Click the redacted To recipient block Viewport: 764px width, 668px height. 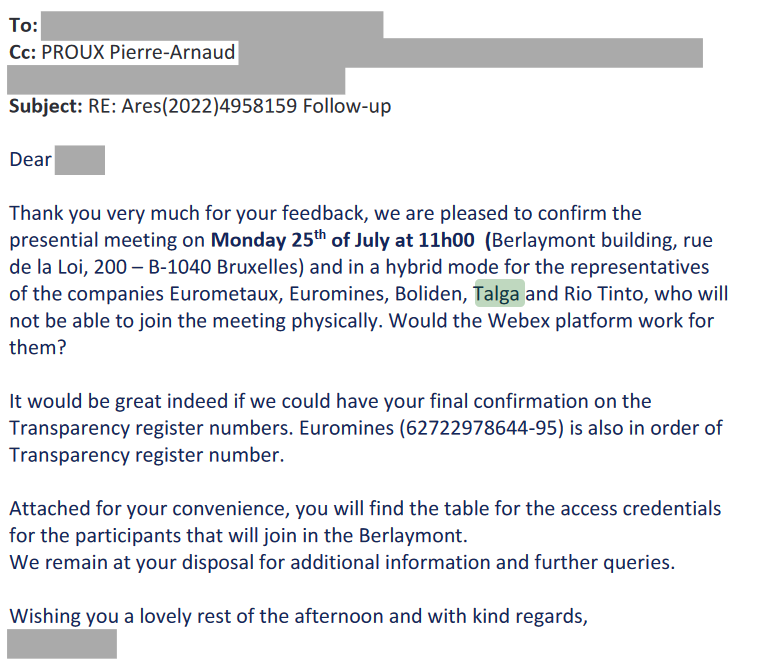(x=212, y=25)
